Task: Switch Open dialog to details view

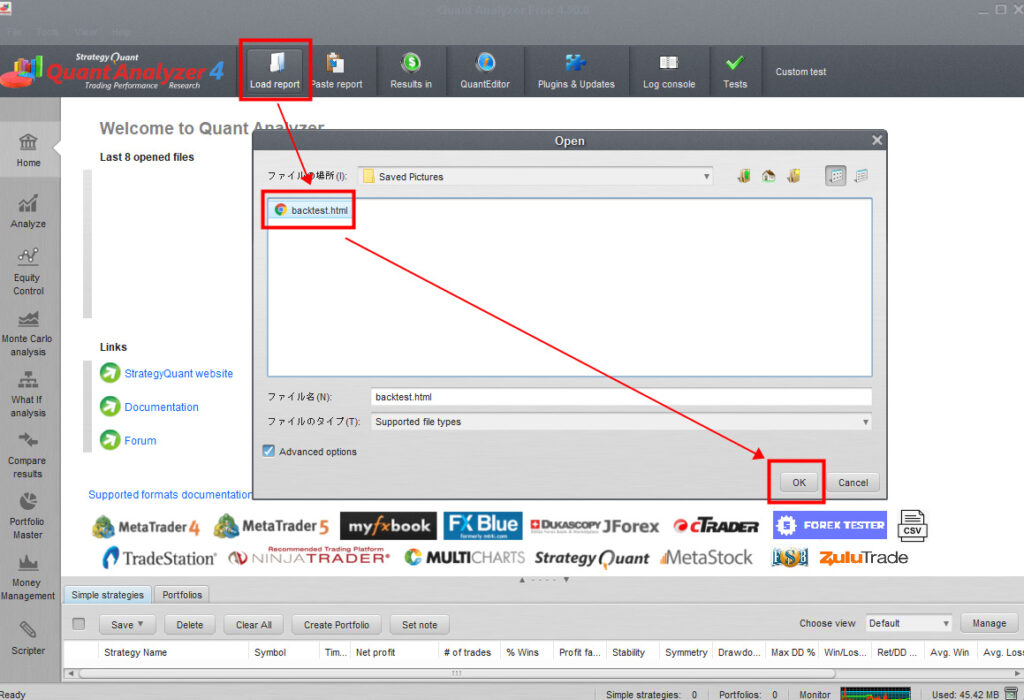Action: coord(861,176)
